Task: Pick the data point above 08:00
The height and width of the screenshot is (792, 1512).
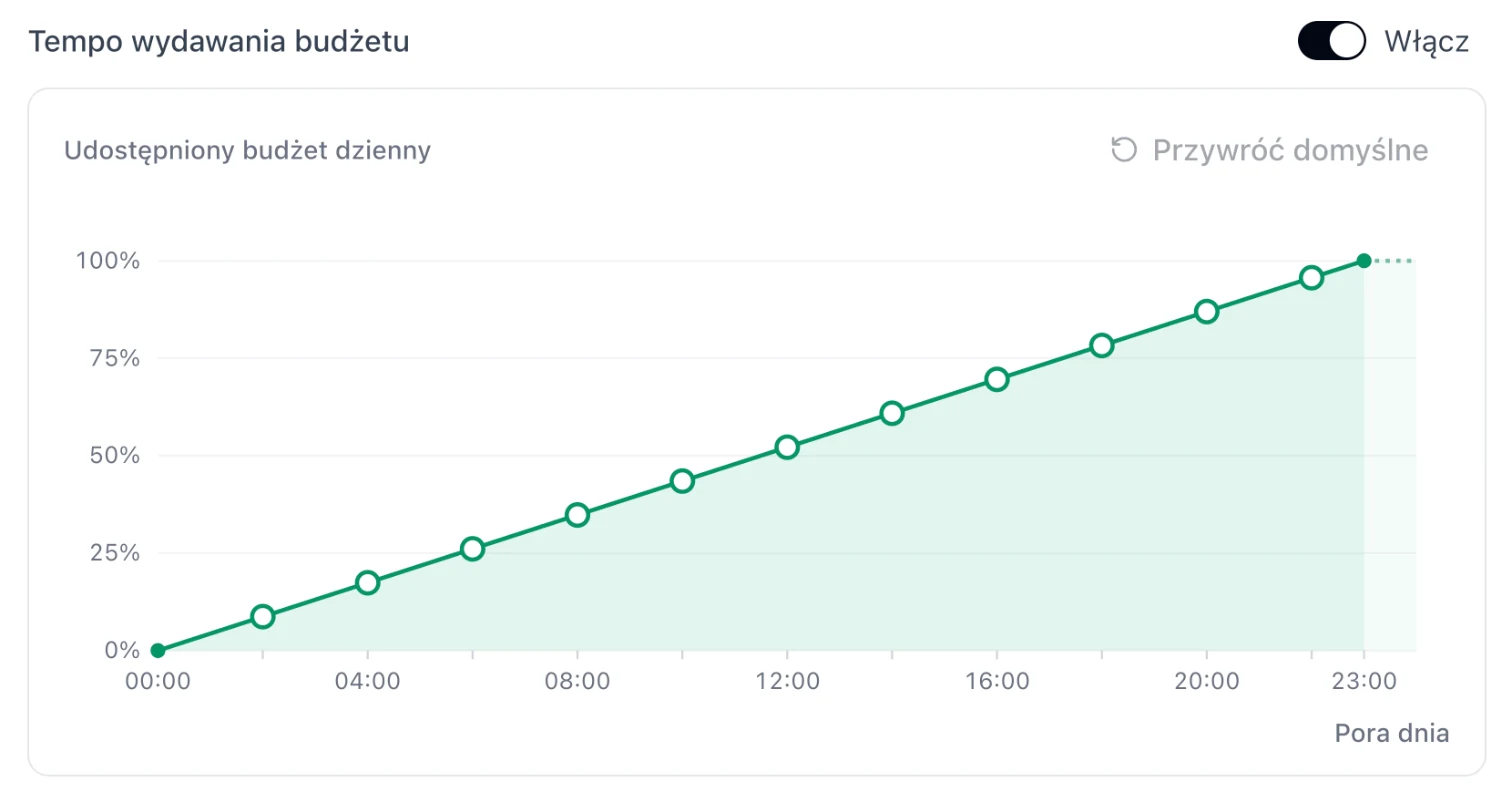Action: pyautogui.click(x=577, y=515)
